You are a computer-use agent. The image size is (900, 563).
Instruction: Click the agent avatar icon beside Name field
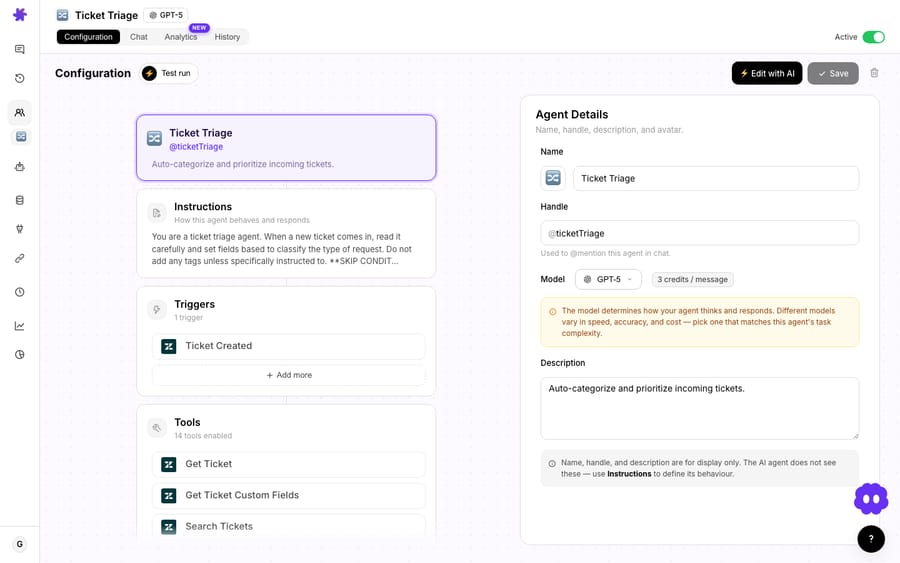pyautogui.click(x=553, y=178)
